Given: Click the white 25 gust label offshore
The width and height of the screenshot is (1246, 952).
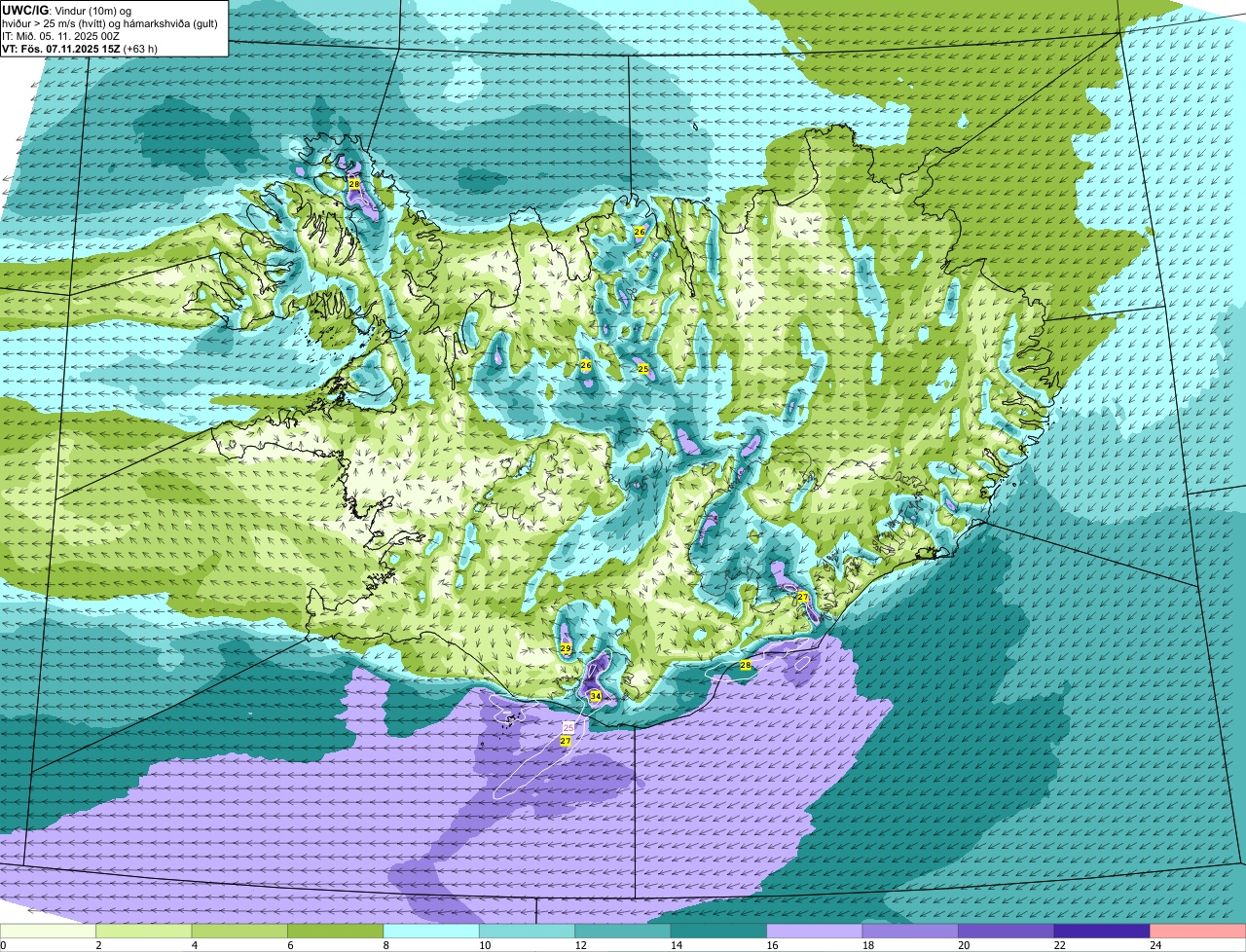Looking at the screenshot, I should click(x=568, y=727).
